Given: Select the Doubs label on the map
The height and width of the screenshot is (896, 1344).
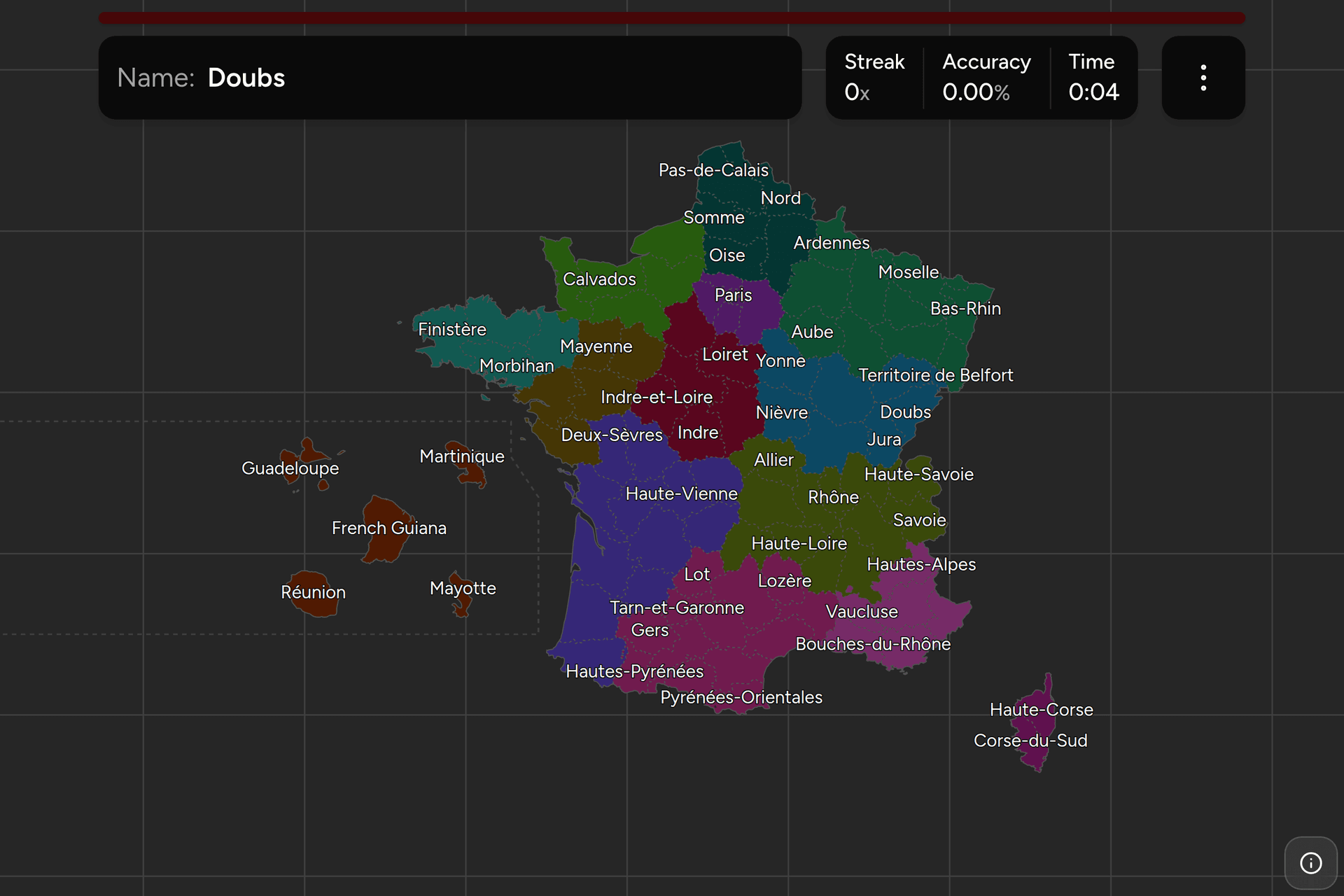Looking at the screenshot, I should click(905, 412).
